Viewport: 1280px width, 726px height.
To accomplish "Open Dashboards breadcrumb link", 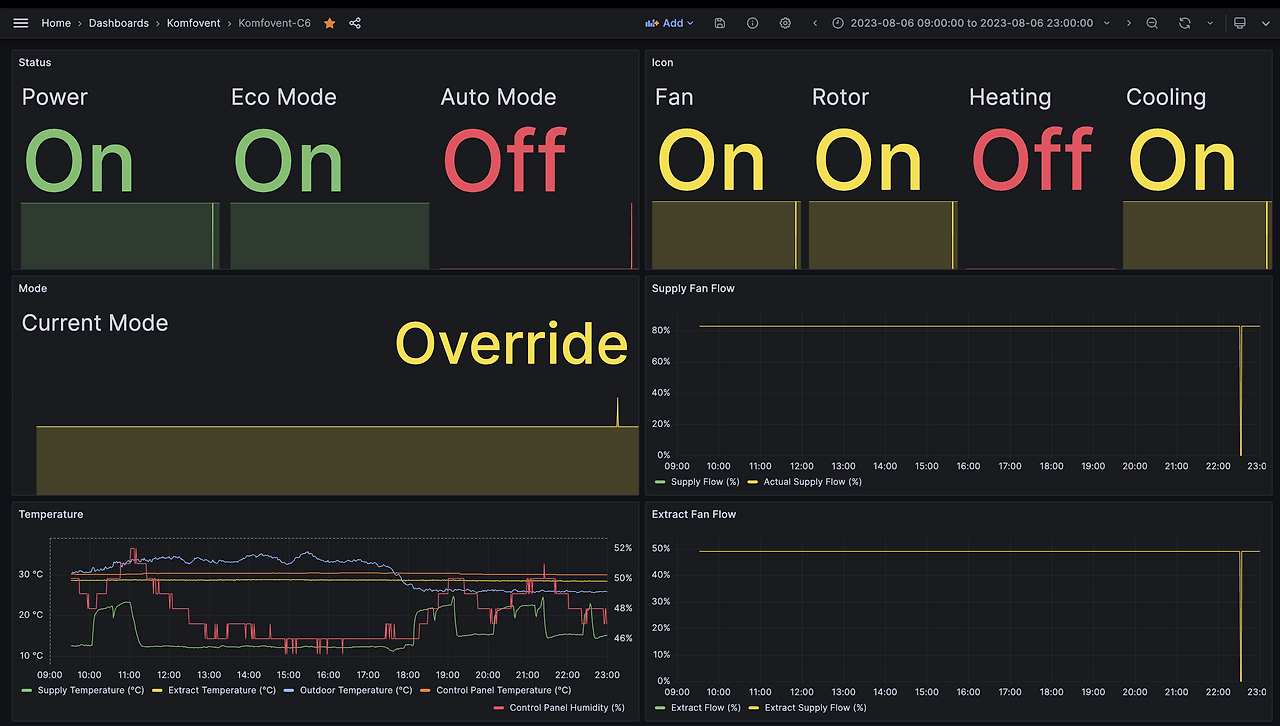I will click(119, 23).
